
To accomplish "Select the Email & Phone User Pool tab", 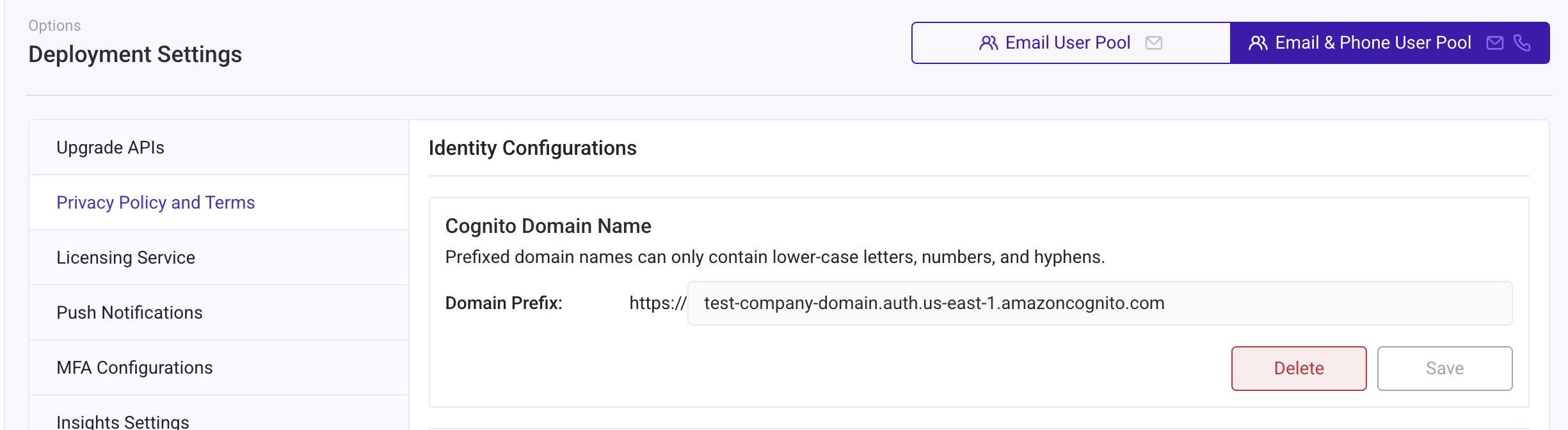I will tap(1389, 43).
